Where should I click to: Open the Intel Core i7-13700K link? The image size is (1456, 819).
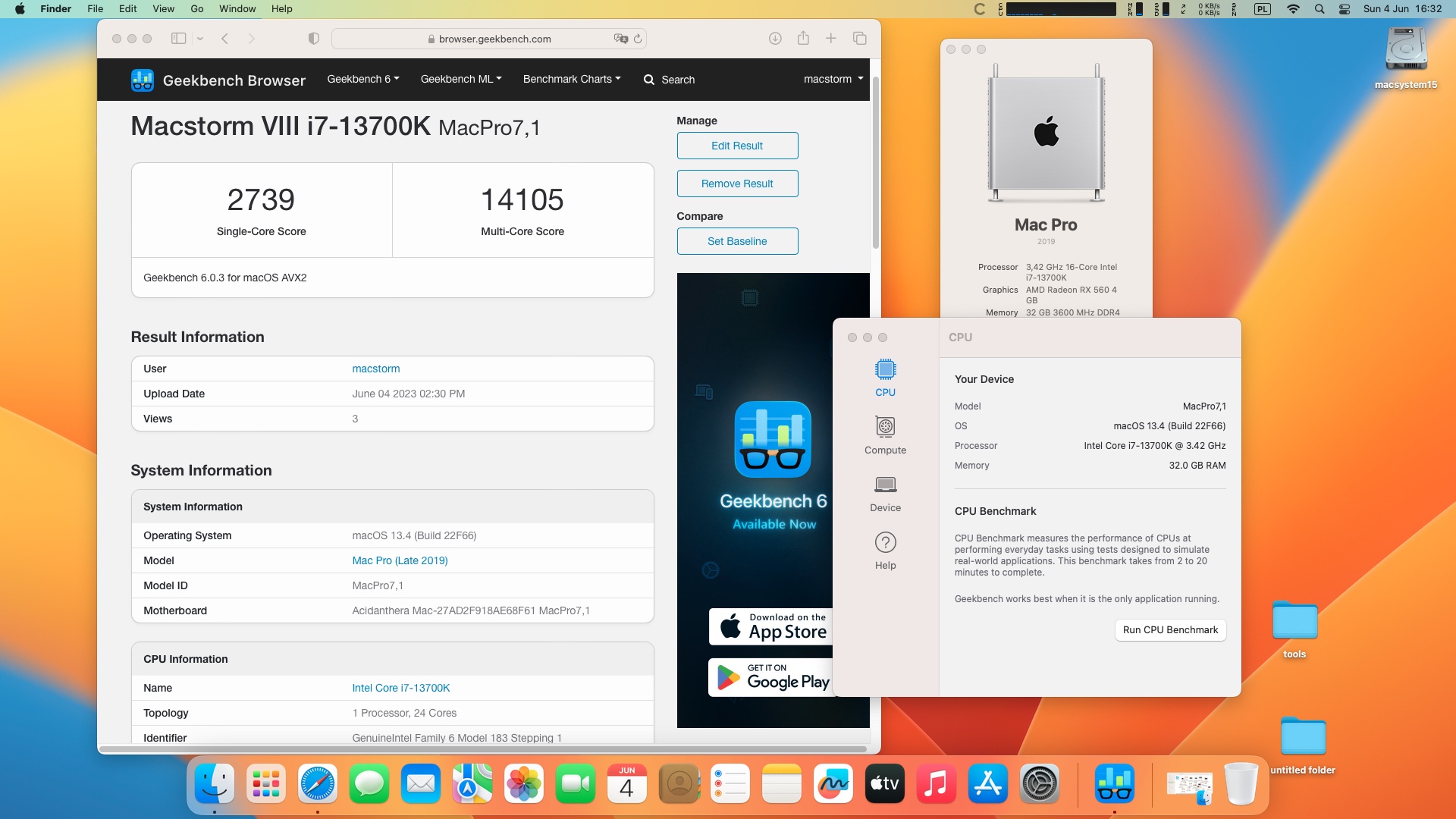[400, 688]
